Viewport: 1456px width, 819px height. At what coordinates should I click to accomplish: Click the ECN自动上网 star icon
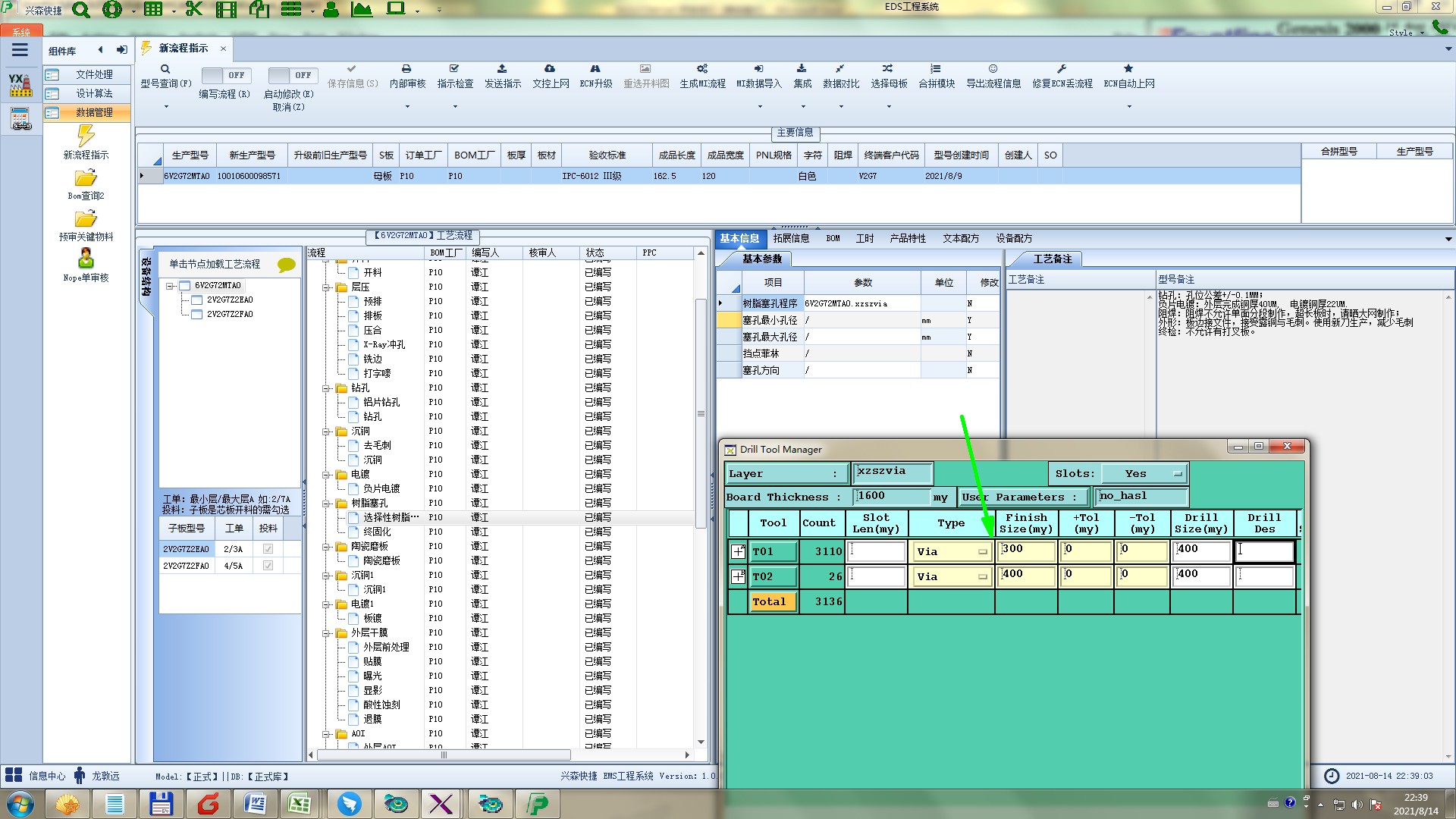(x=1128, y=69)
